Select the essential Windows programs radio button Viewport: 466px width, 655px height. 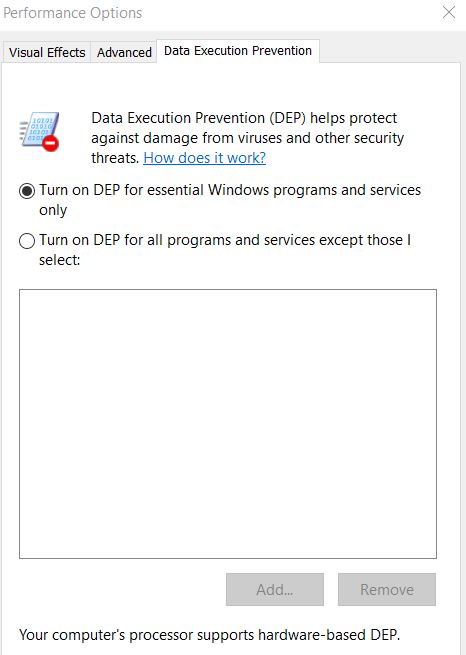point(27,191)
